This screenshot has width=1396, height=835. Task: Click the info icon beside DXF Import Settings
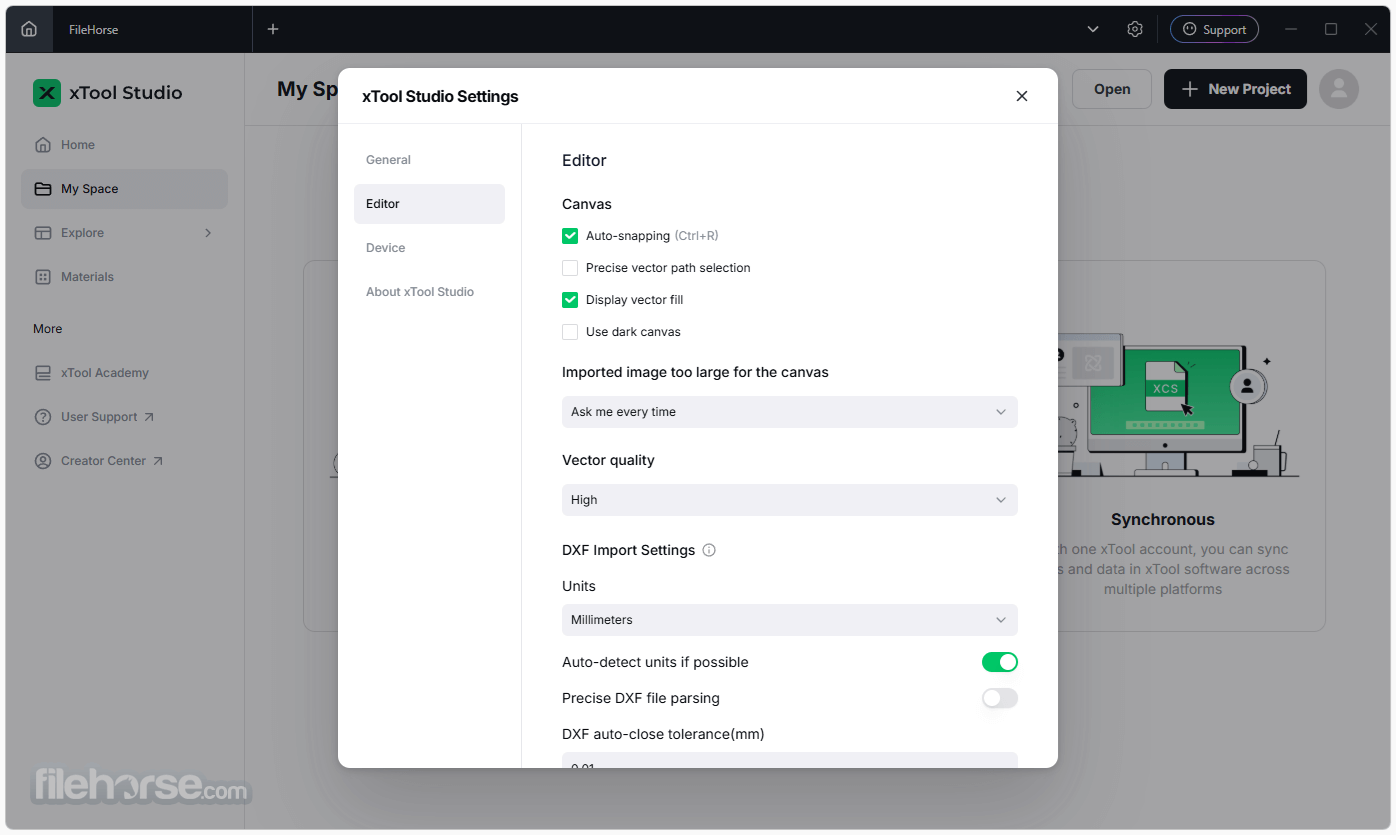(x=709, y=550)
